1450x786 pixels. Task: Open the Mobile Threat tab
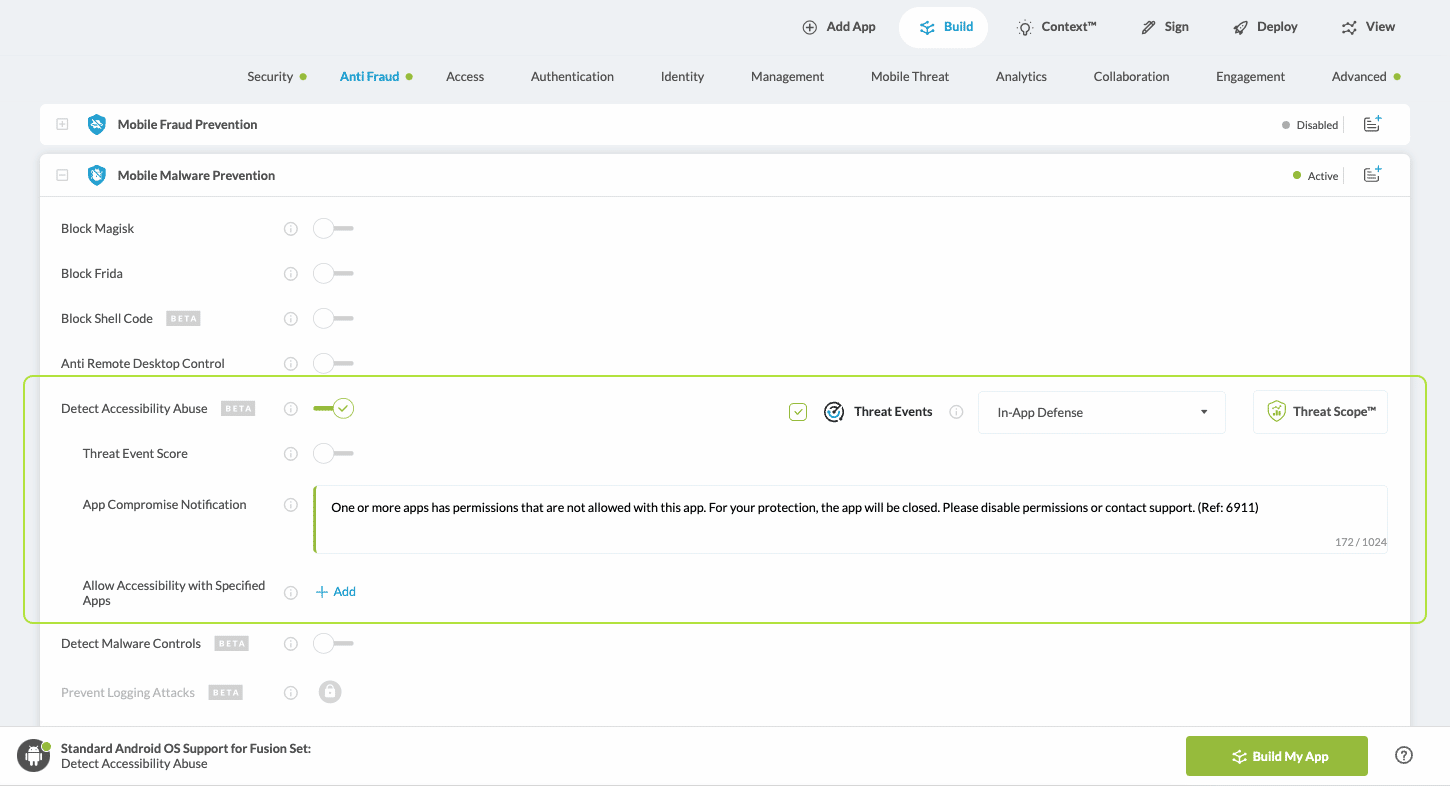[x=909, y=77]
